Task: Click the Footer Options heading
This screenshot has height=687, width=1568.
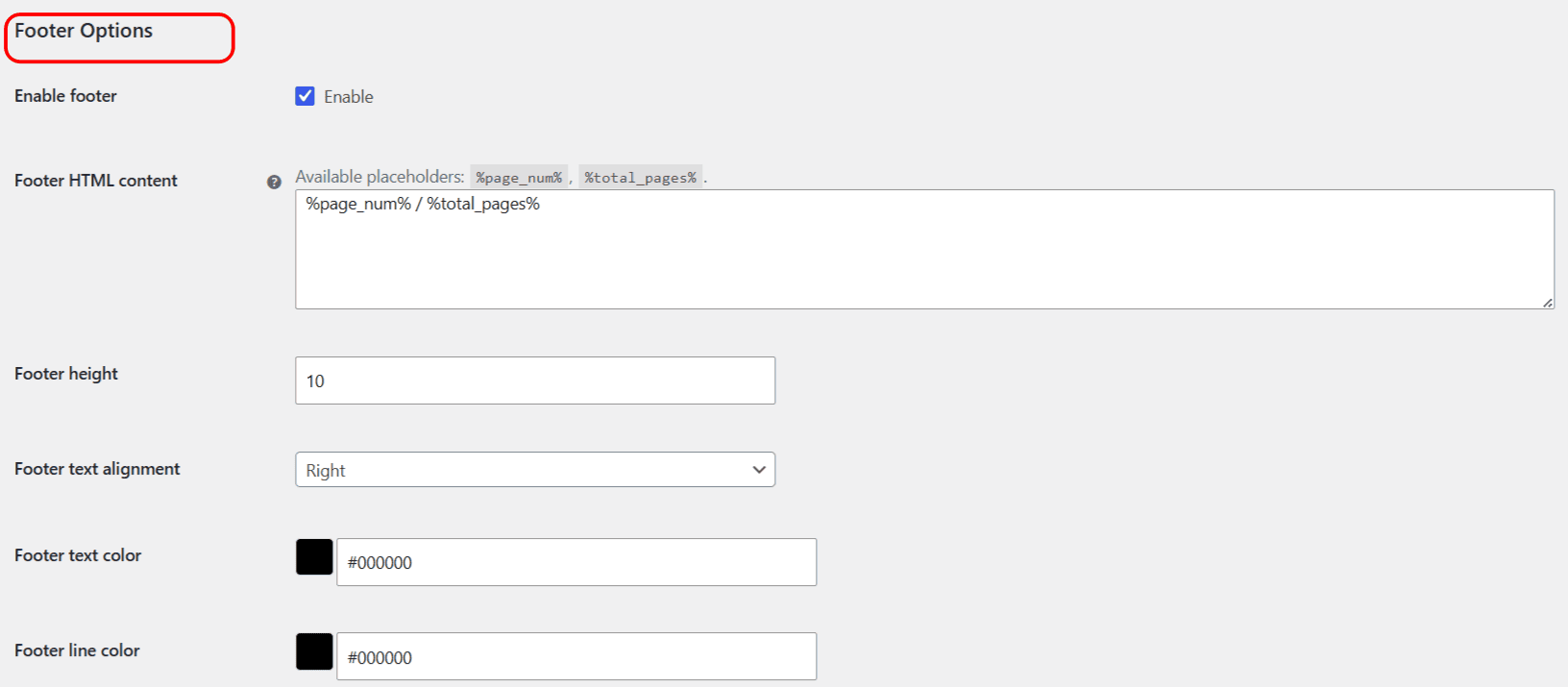Action: coord(84,31)
